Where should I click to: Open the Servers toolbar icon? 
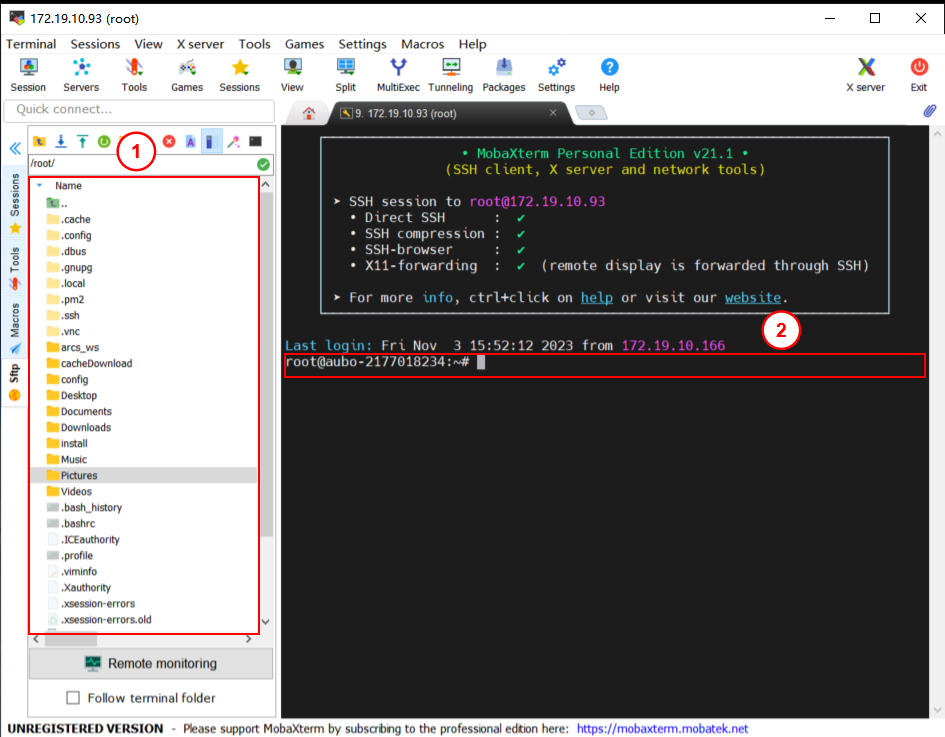tap(81, 75)
